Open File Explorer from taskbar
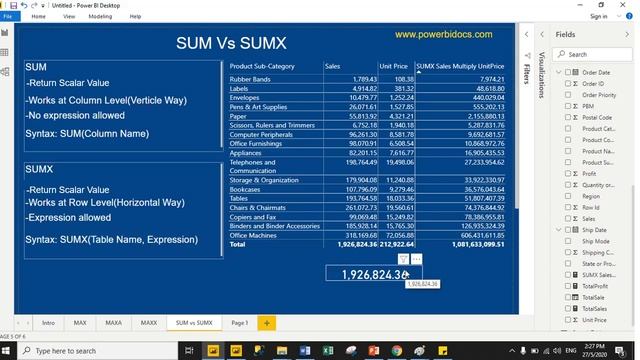 pos(282,351)
